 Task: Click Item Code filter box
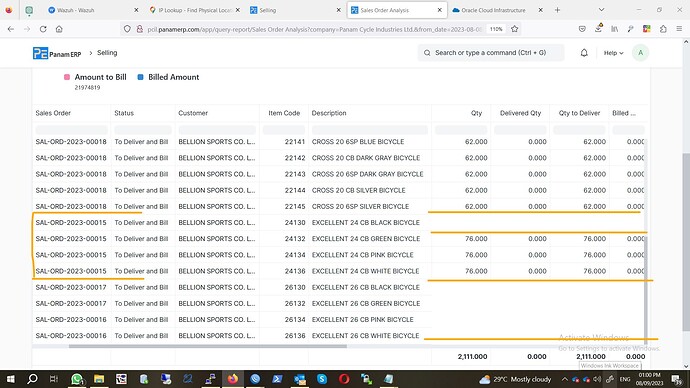coord(284,130)
